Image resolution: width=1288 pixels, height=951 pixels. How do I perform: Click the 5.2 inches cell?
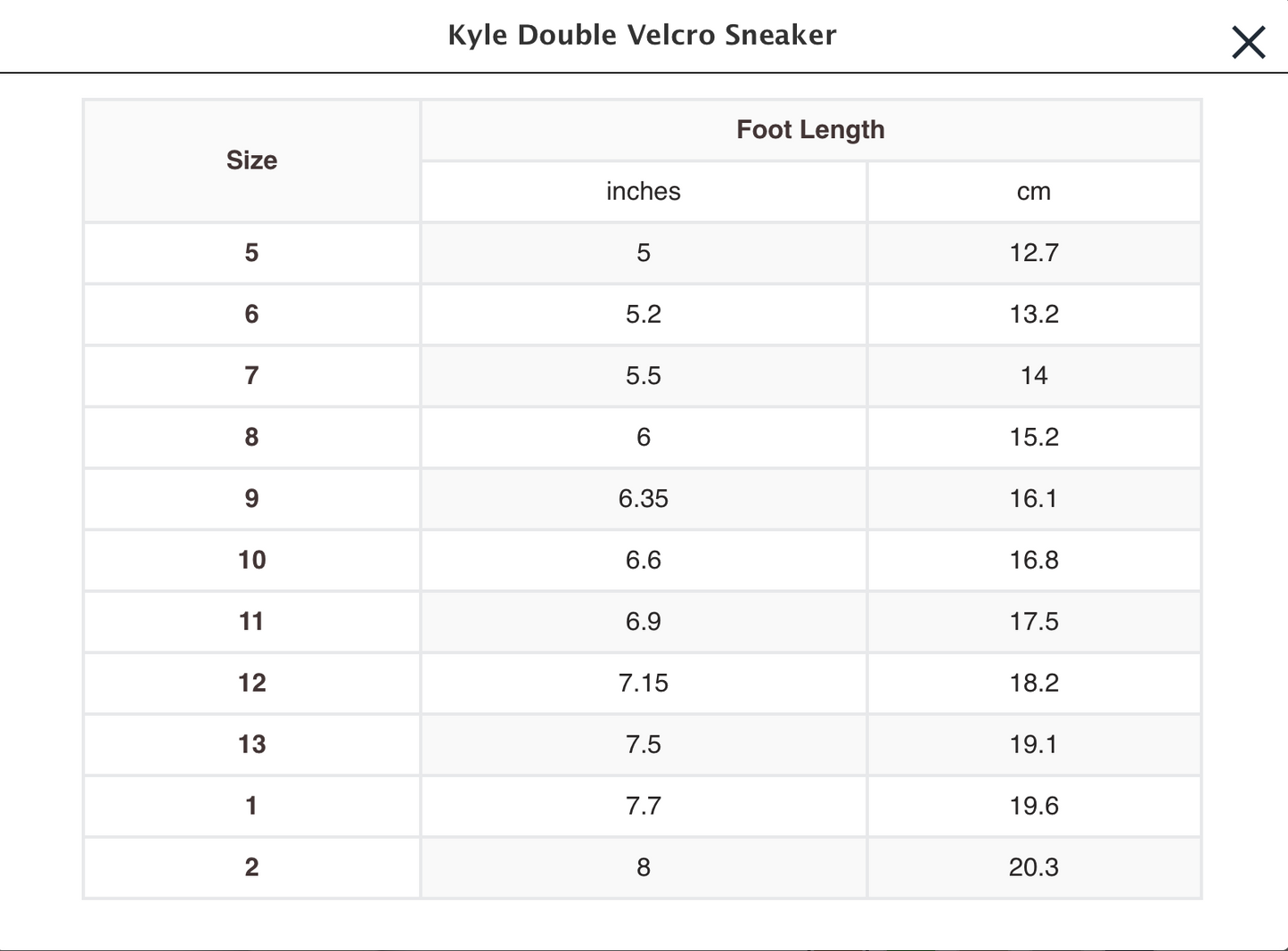643,315
